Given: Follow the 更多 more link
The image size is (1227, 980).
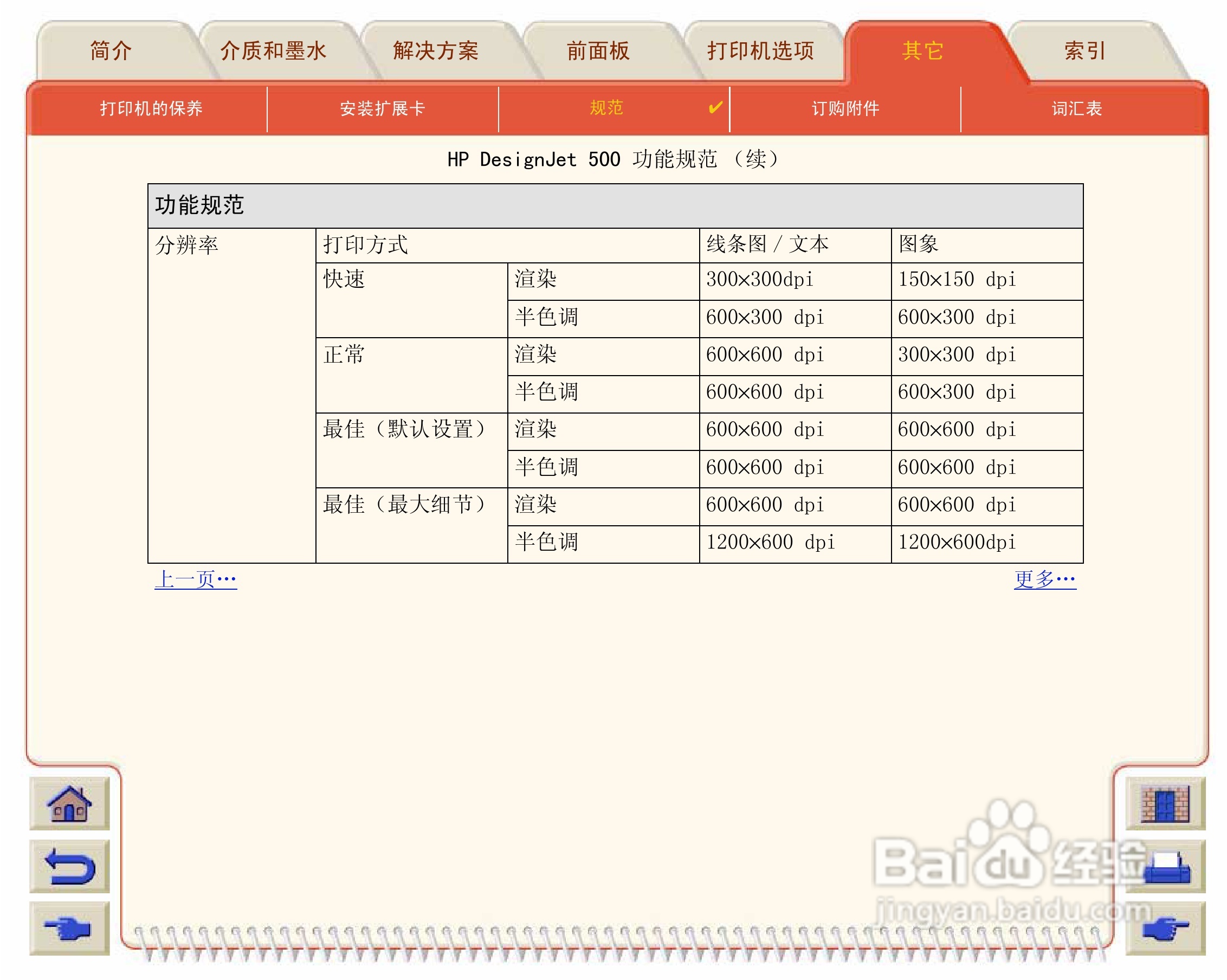Looking at the screenshot, I should click(1044, 579).
